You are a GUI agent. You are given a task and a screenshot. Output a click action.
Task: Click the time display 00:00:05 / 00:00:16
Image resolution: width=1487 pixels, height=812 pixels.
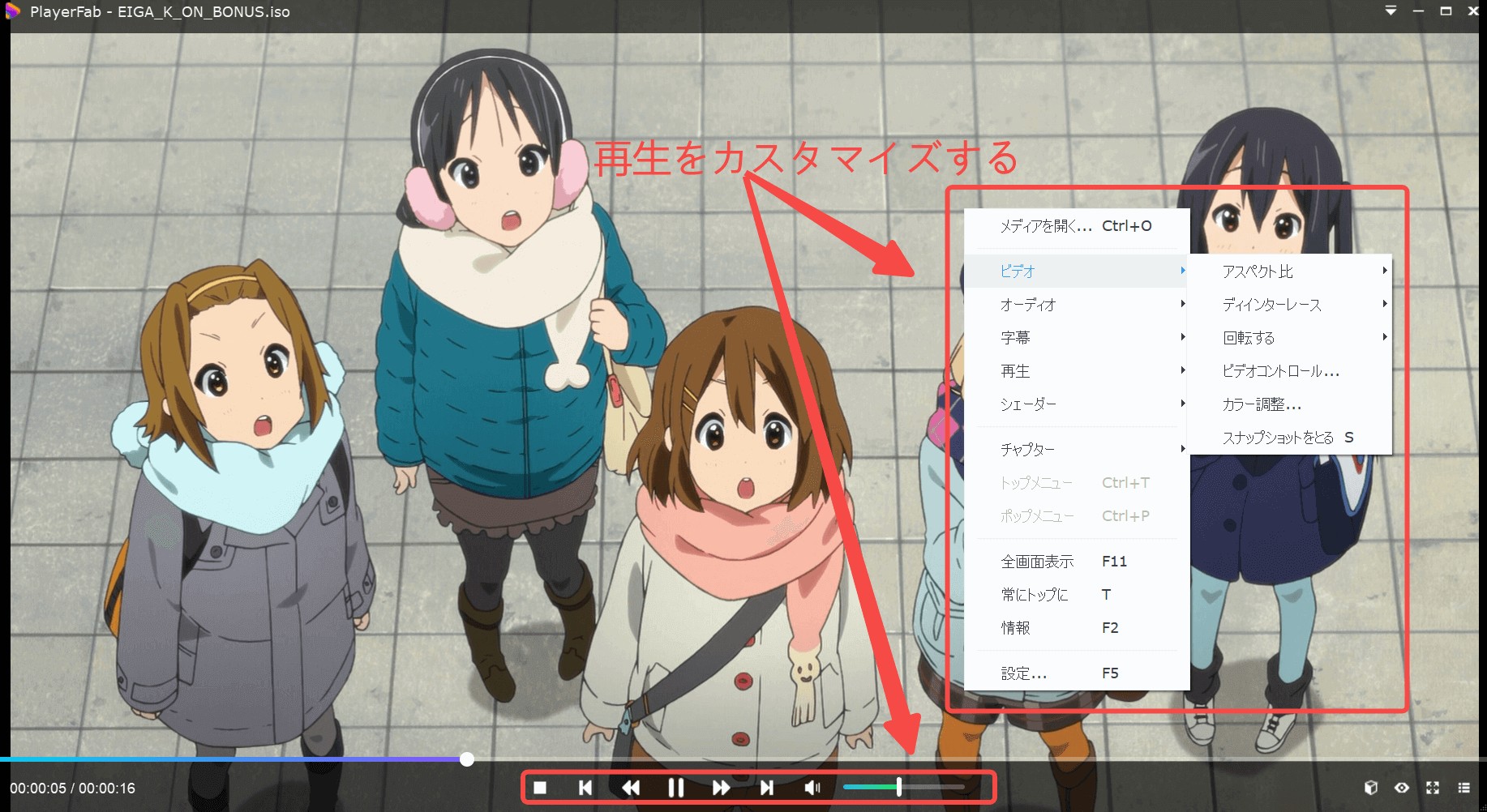[x=73, y=788]
